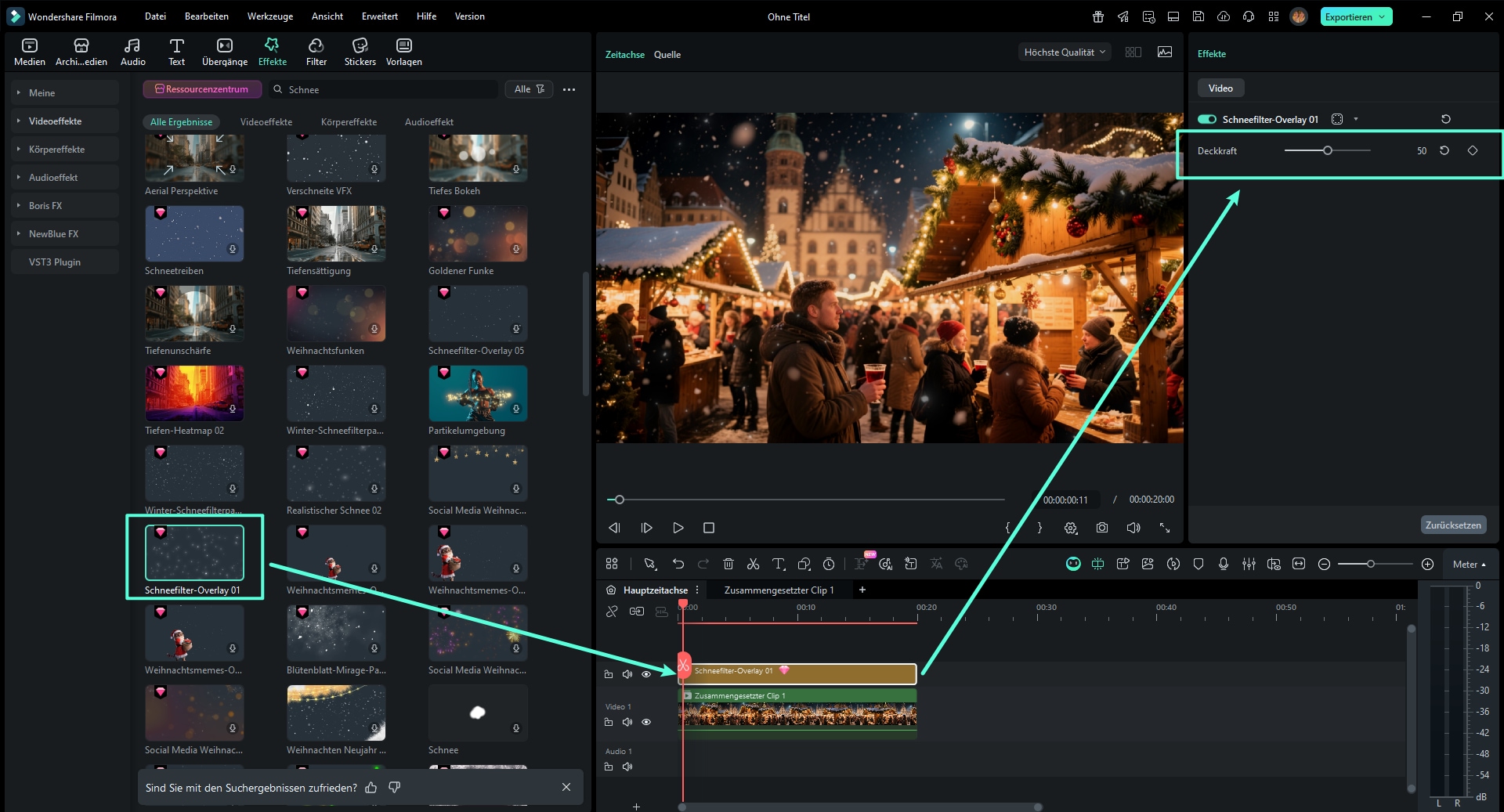
Task: Open the Exportieren dropdown arrow
Action: pos(1380,16)
